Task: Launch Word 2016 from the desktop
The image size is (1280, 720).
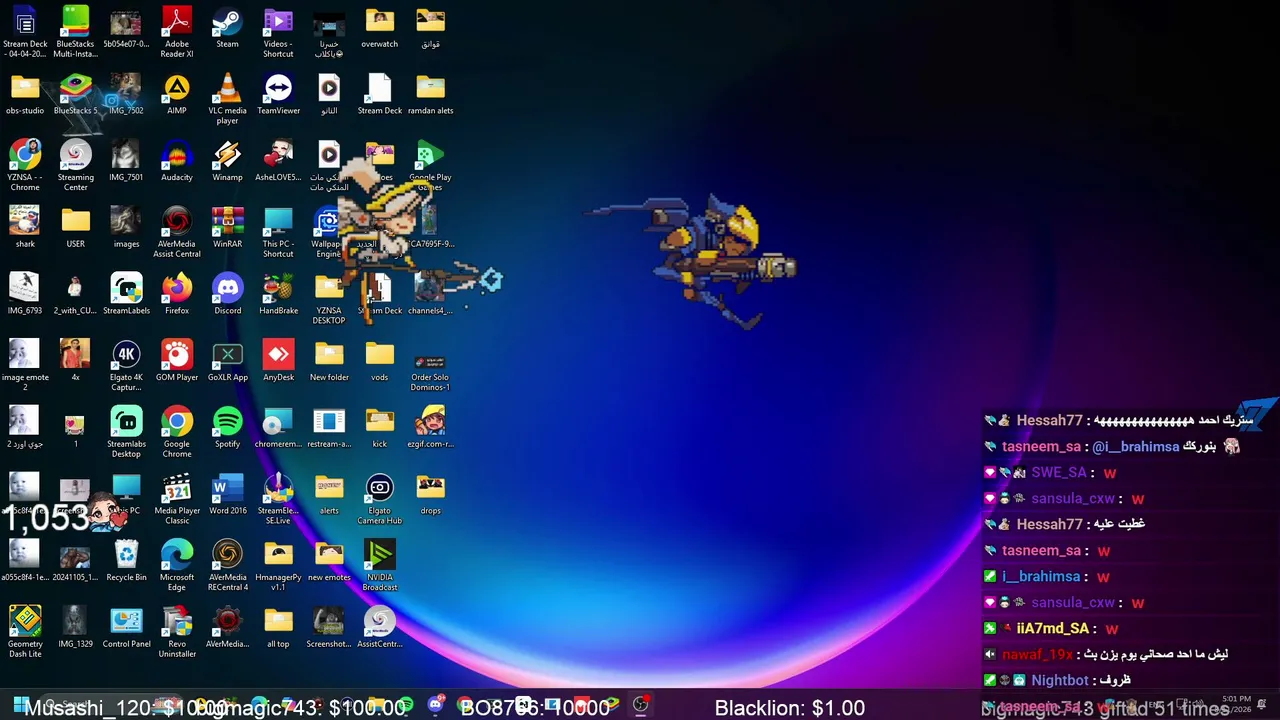Action: tap(227, 494)
